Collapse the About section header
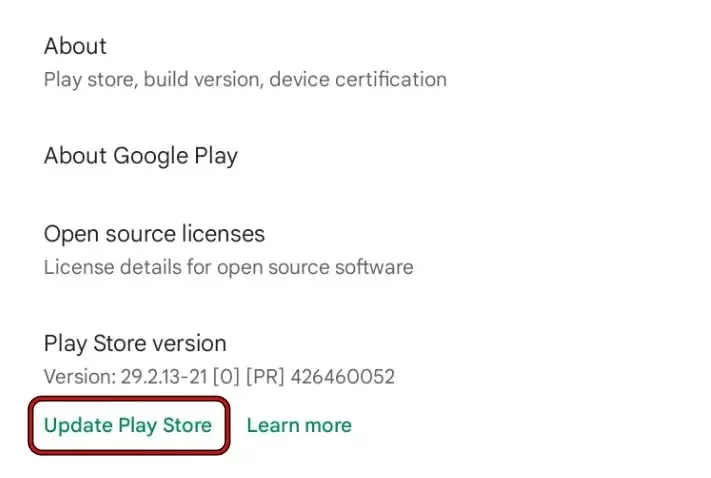 click(x=75, y=46)
